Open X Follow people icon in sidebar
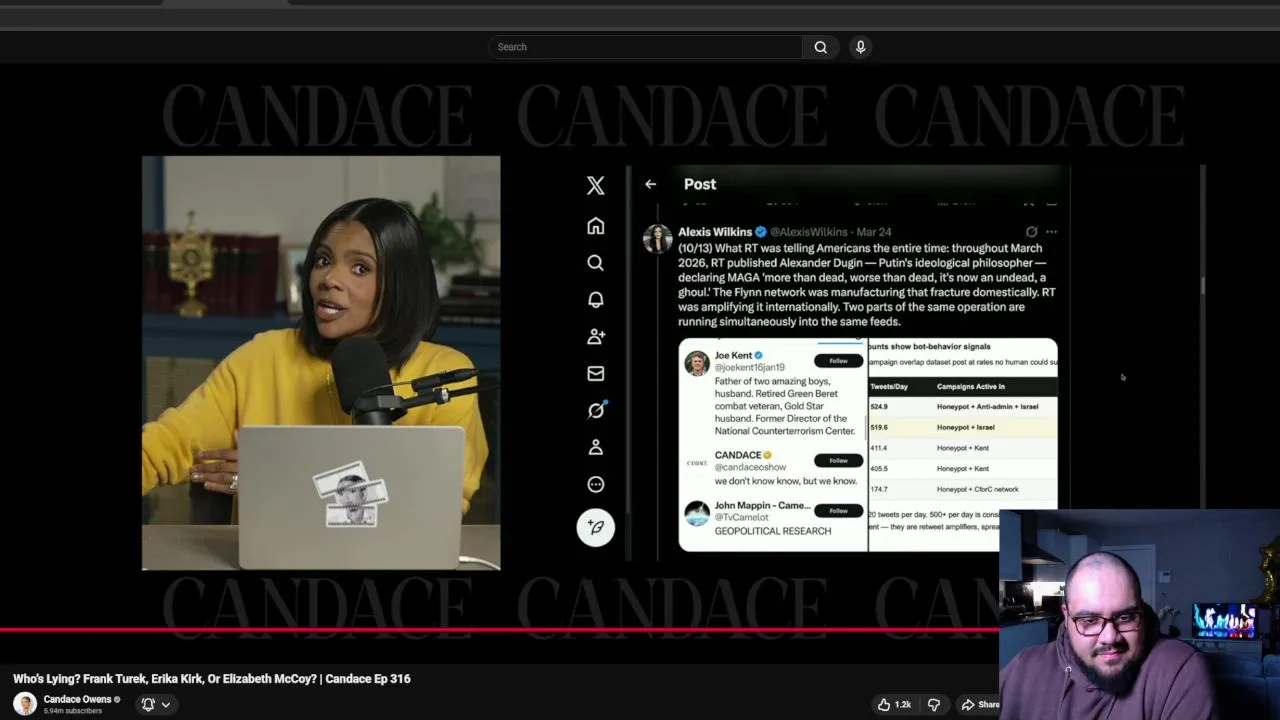1280x720 pixels. click(596, 337)
